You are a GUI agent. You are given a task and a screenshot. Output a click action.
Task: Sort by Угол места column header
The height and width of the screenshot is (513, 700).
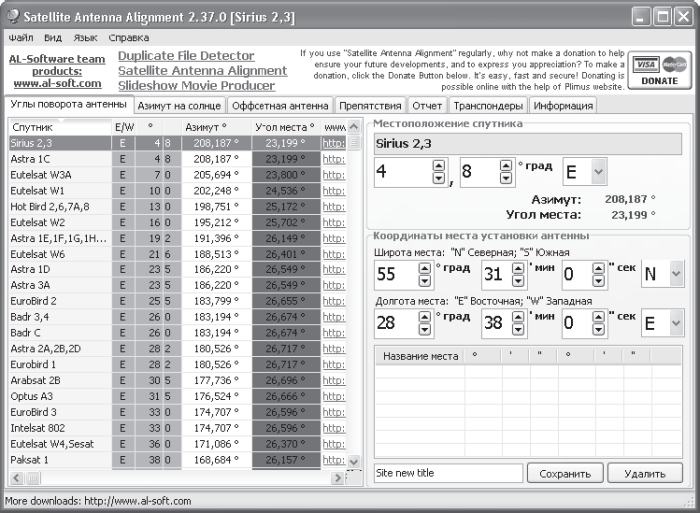pos(286,127)
